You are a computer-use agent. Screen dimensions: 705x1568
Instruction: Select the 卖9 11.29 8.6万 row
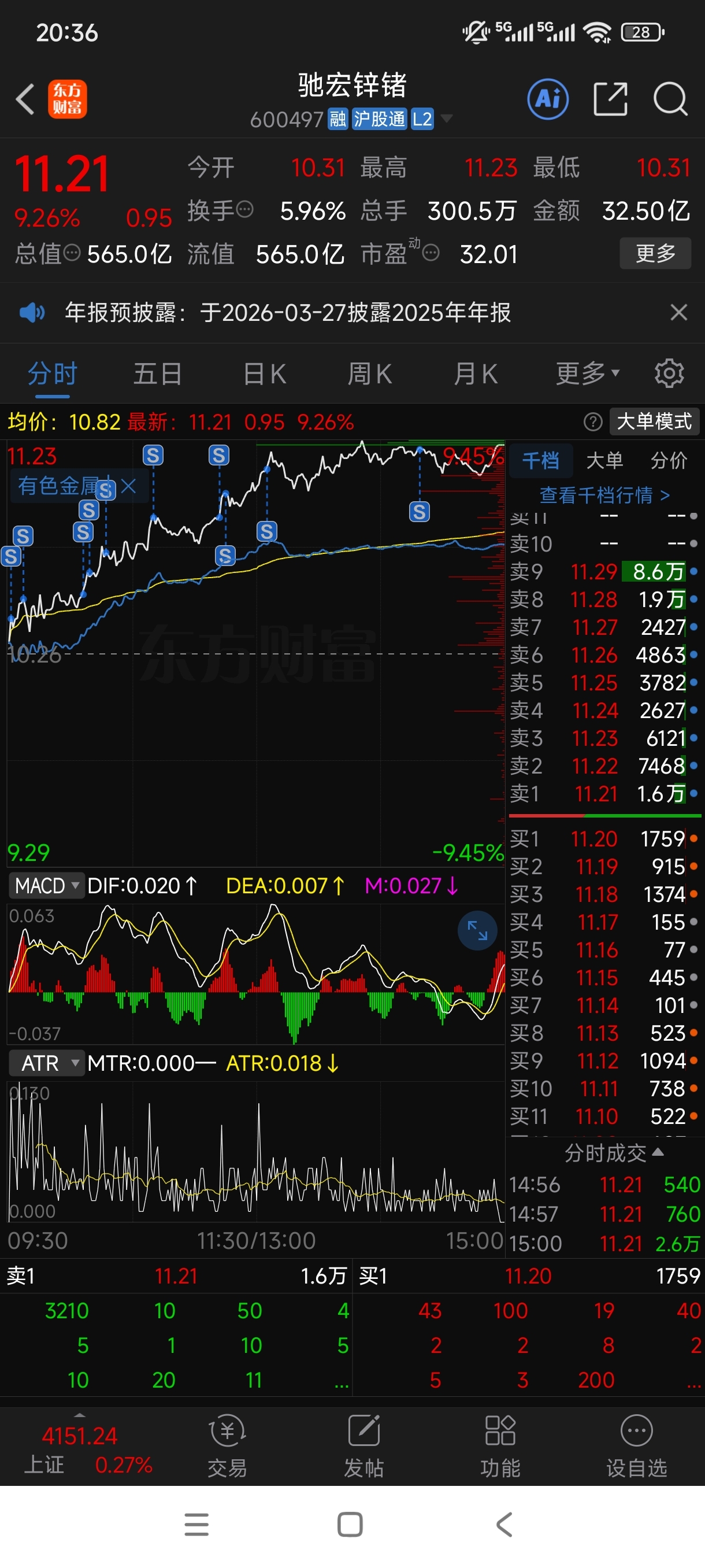click(x=604, y=572)
